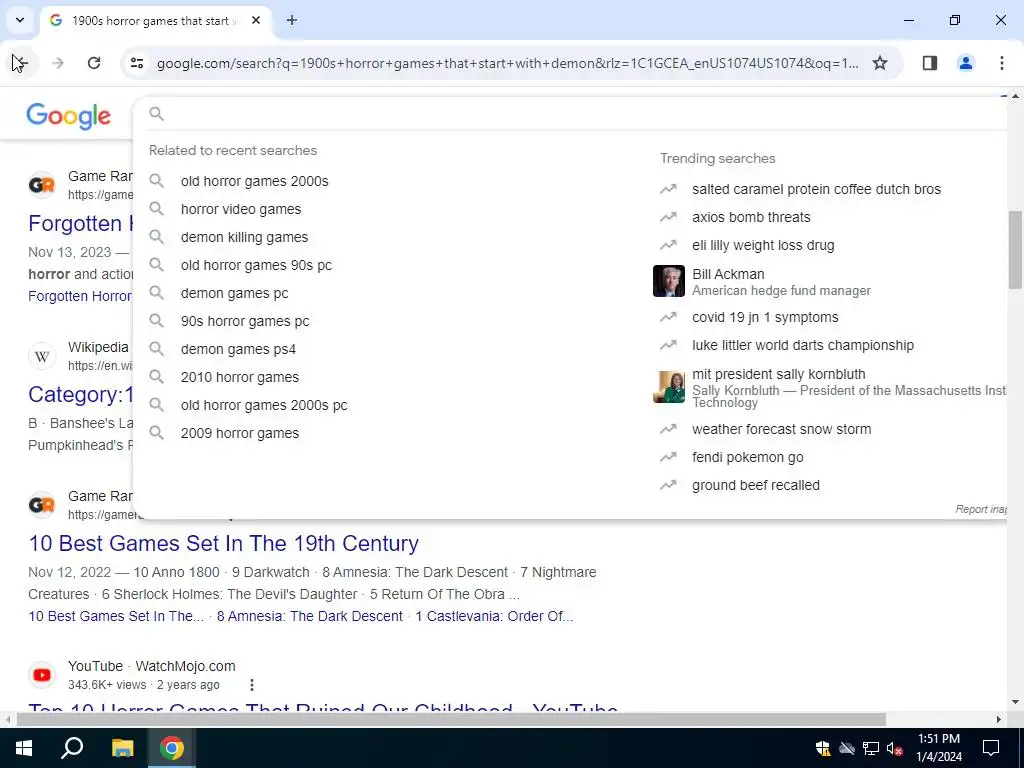Screen dimensions: 1024x768
Task: Reload the current page
Action: [x=94, y=63]
